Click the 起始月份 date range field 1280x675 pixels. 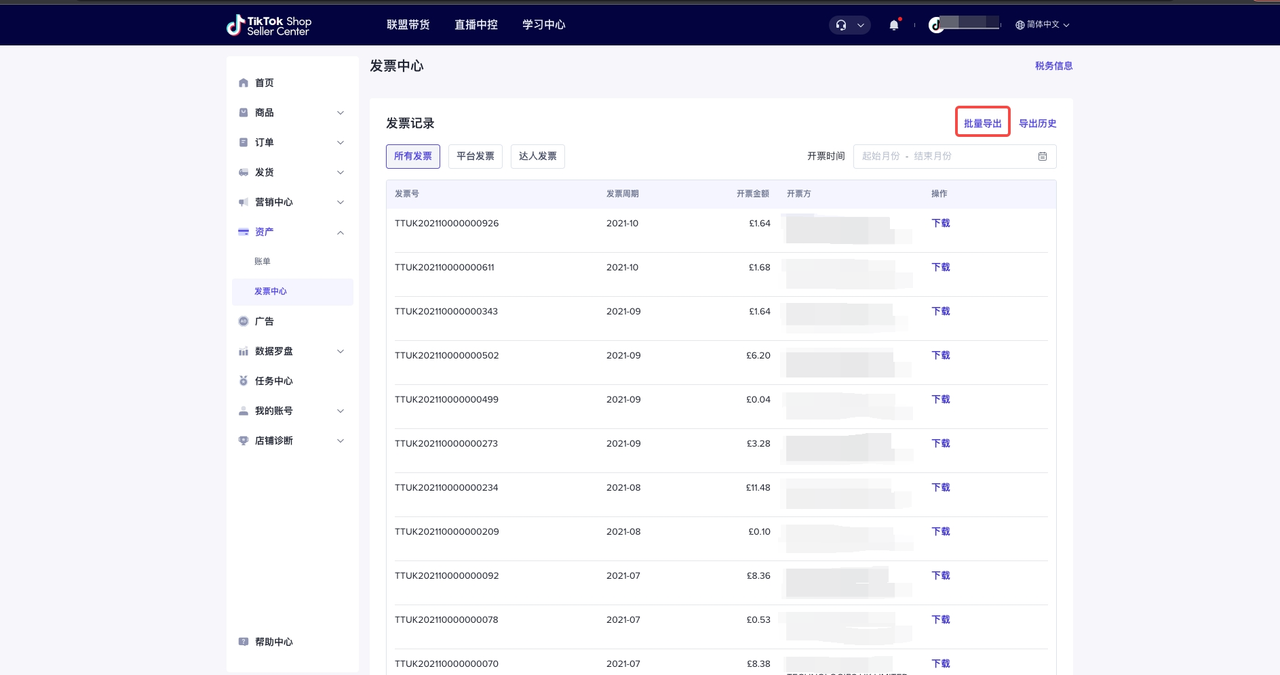click(880, 157)
